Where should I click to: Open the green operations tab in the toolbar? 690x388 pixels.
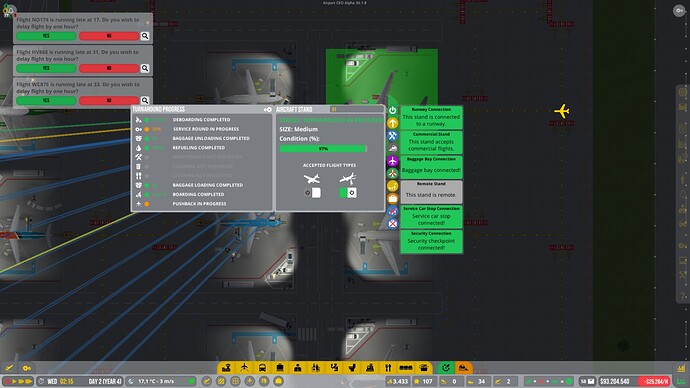point(445,368)
